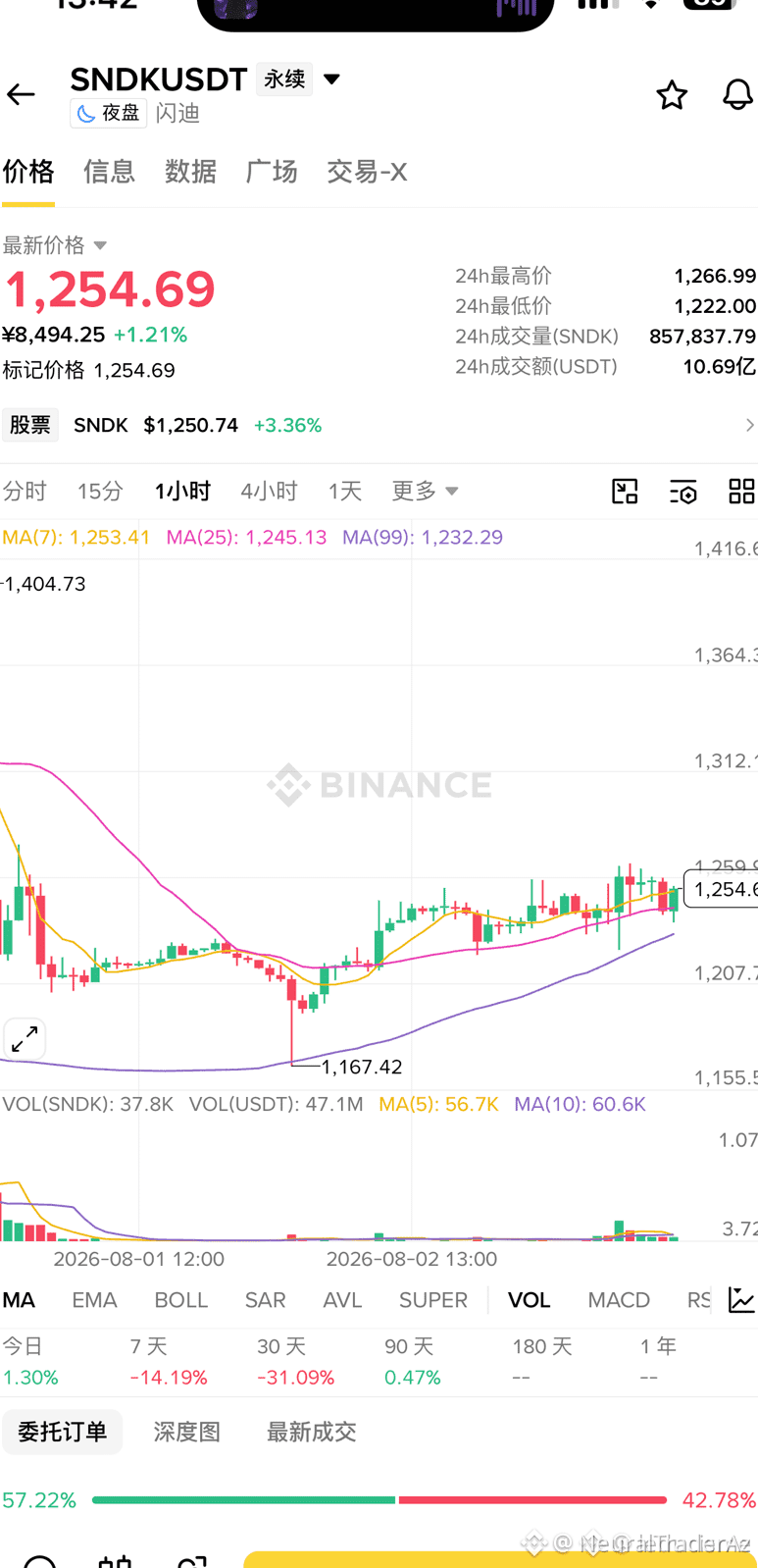Tap the 今日 1.30% performance
The image size is (758, 1568).
click(x=30, y=1362)
